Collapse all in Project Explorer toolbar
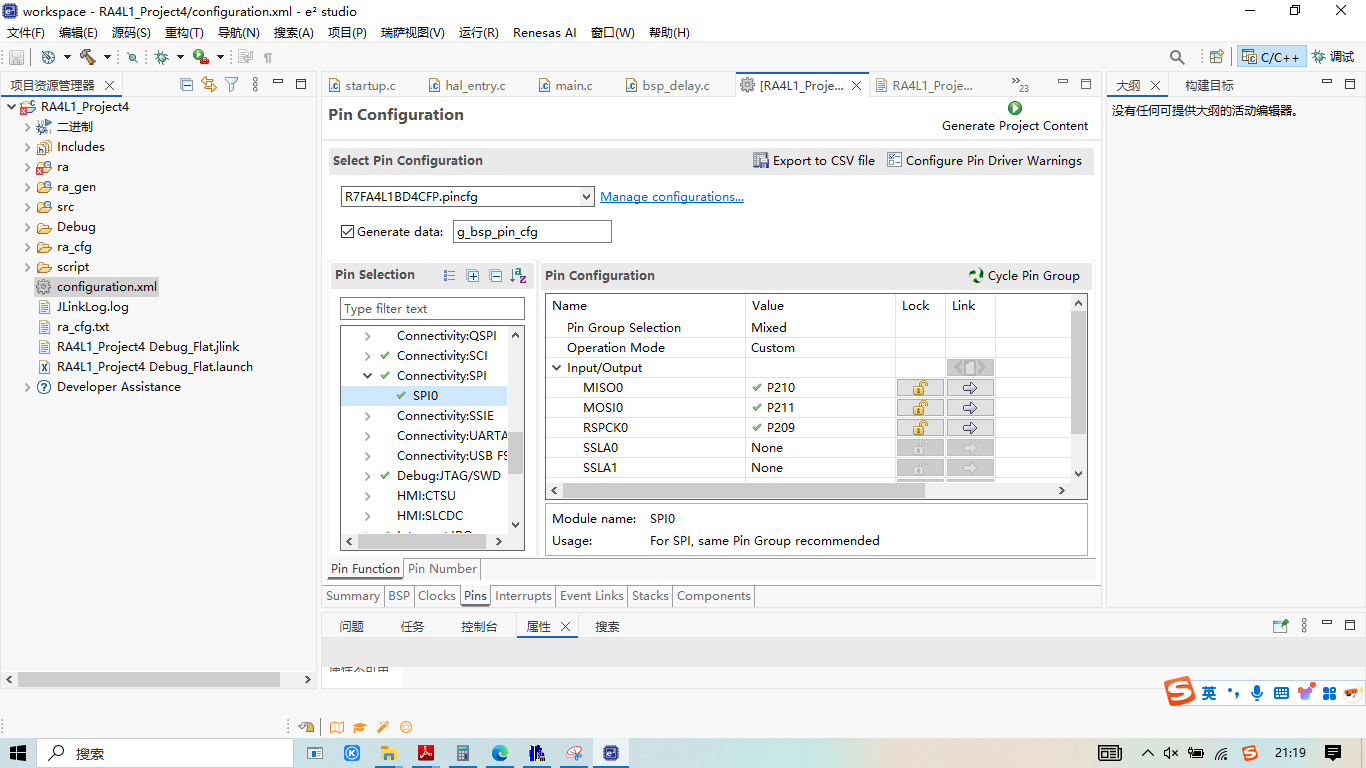This screenshot has width=1366, height=768. click(186, 85)
